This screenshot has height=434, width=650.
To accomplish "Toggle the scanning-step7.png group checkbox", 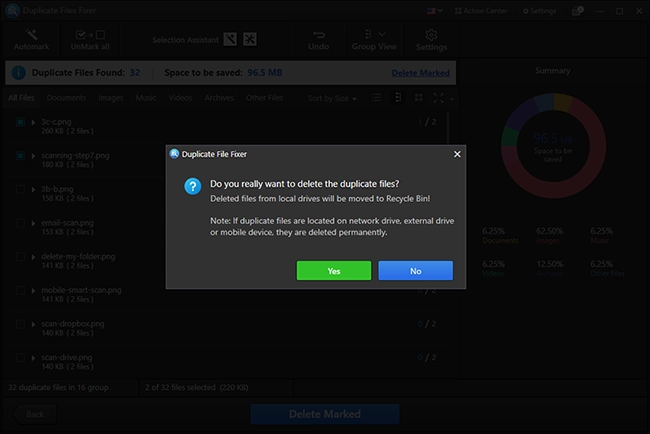I will pyautogui.click(x=20, y=155).
